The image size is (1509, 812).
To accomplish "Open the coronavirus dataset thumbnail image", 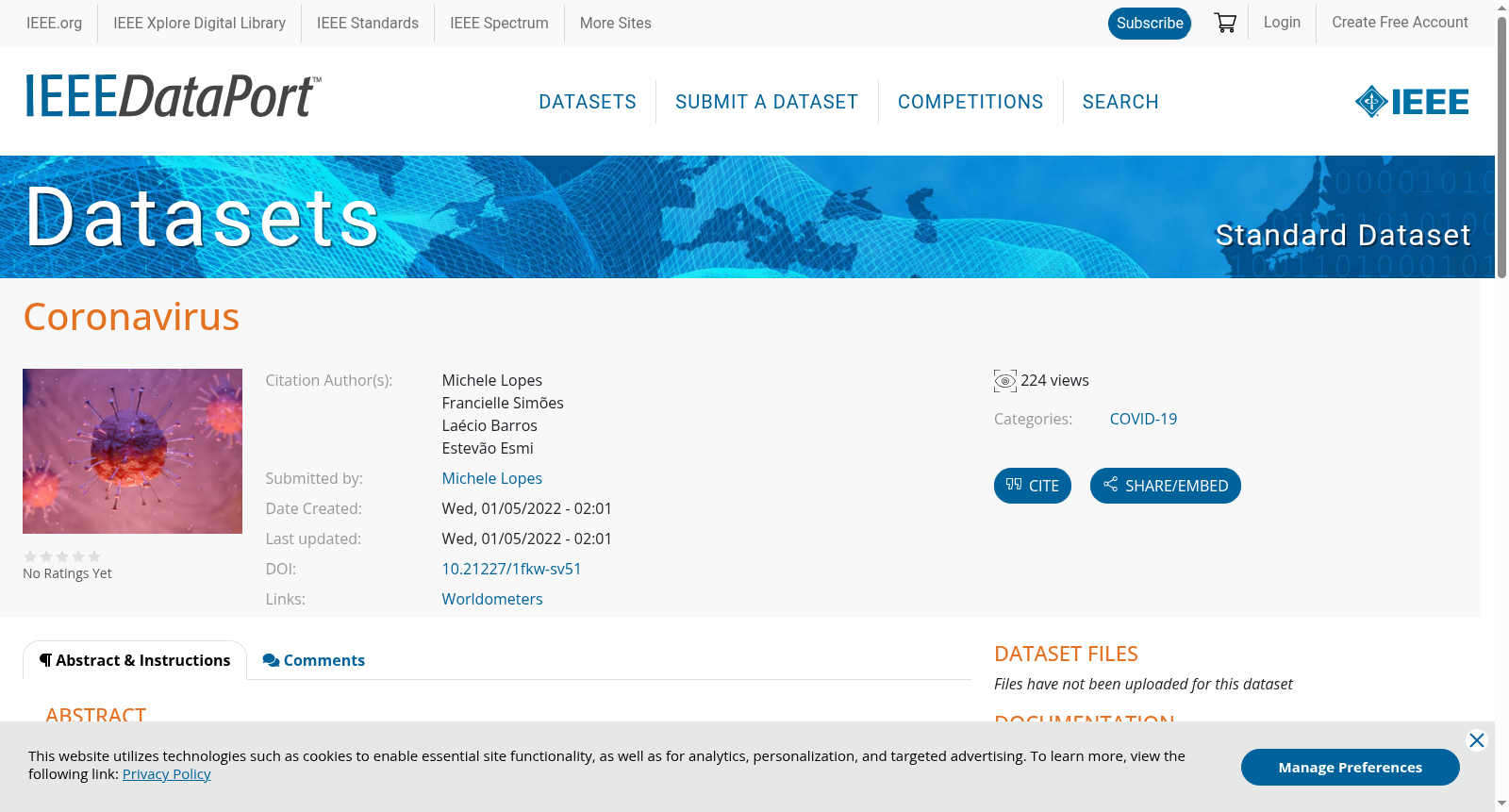I will [132, 451].
